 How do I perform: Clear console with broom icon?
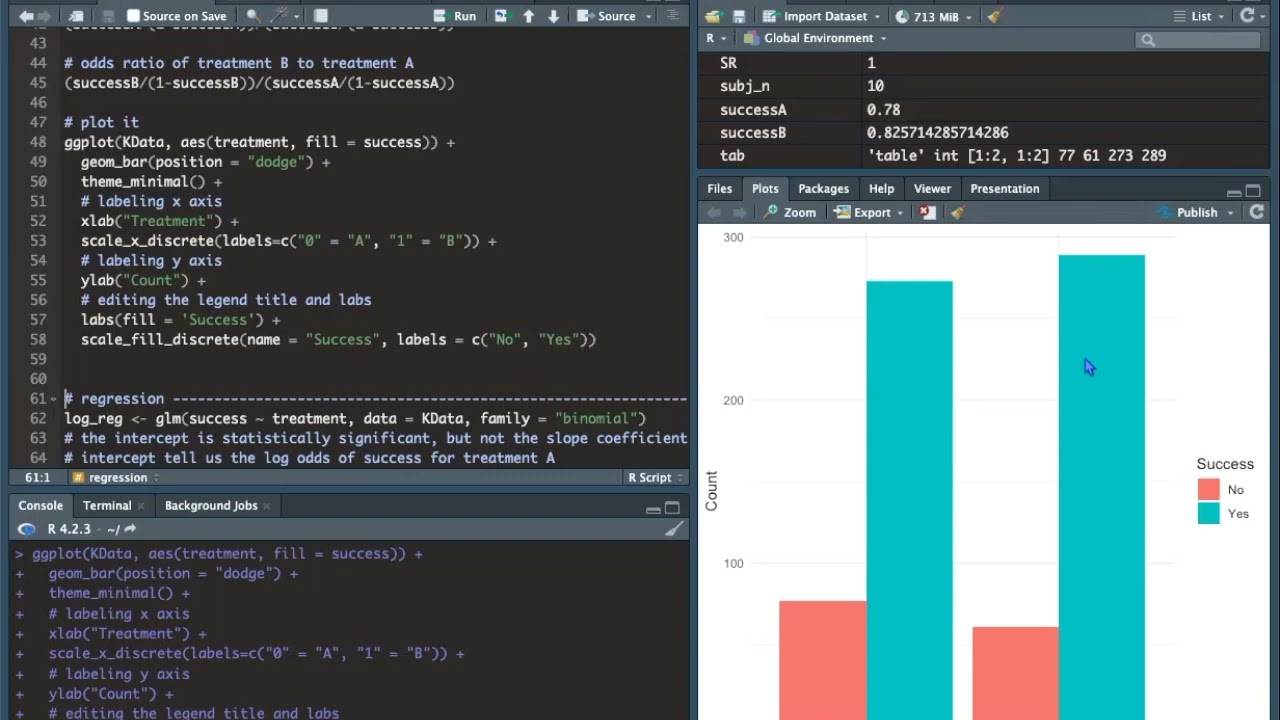[675, 529]
